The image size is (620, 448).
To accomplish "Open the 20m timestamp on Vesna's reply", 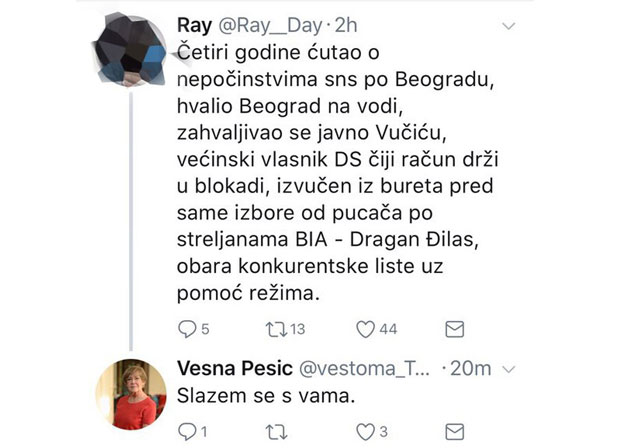I will pyautogui.click(x=468, y=367).
